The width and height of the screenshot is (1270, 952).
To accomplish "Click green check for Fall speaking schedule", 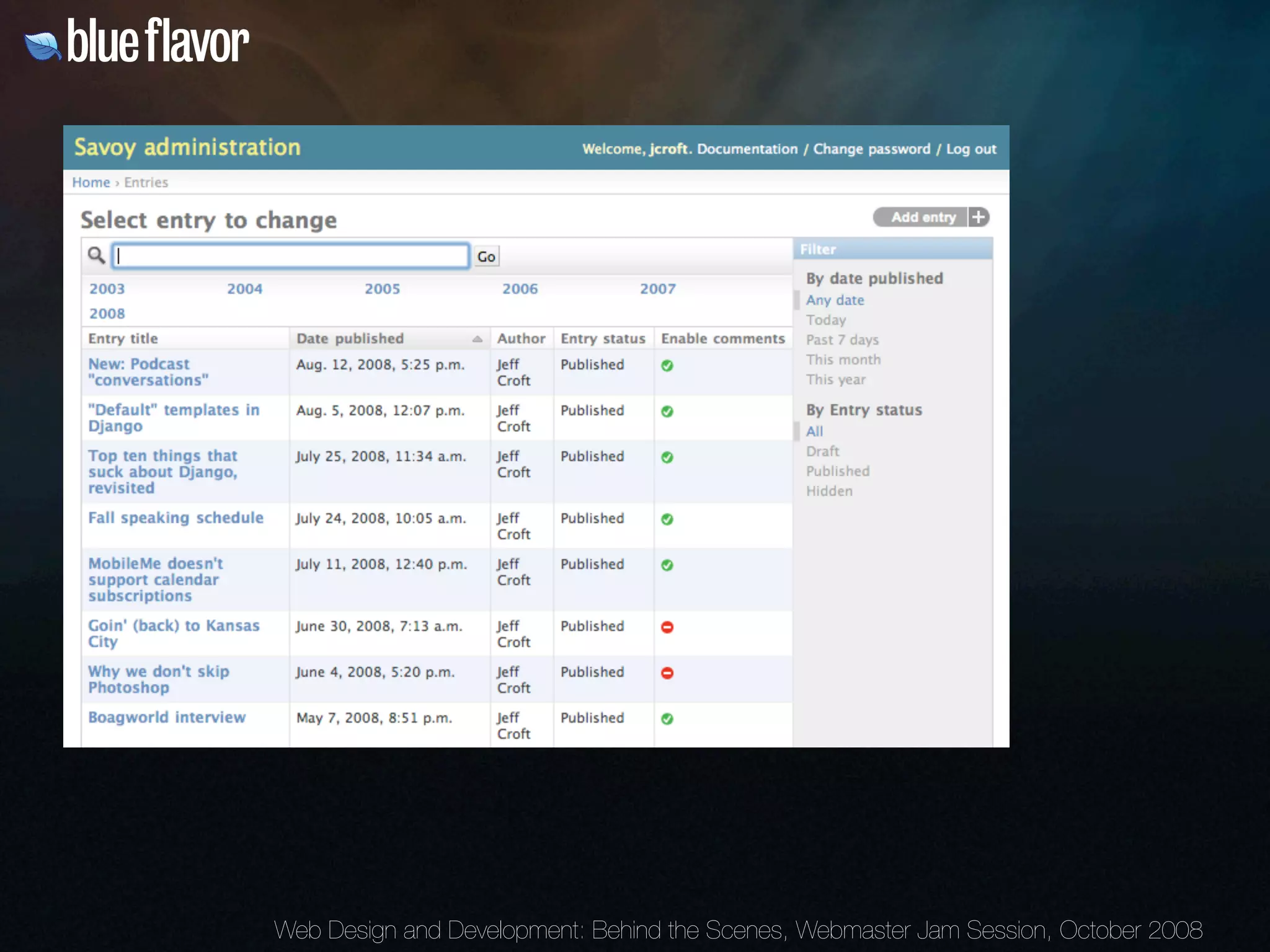I will click(x=667, y=519).
